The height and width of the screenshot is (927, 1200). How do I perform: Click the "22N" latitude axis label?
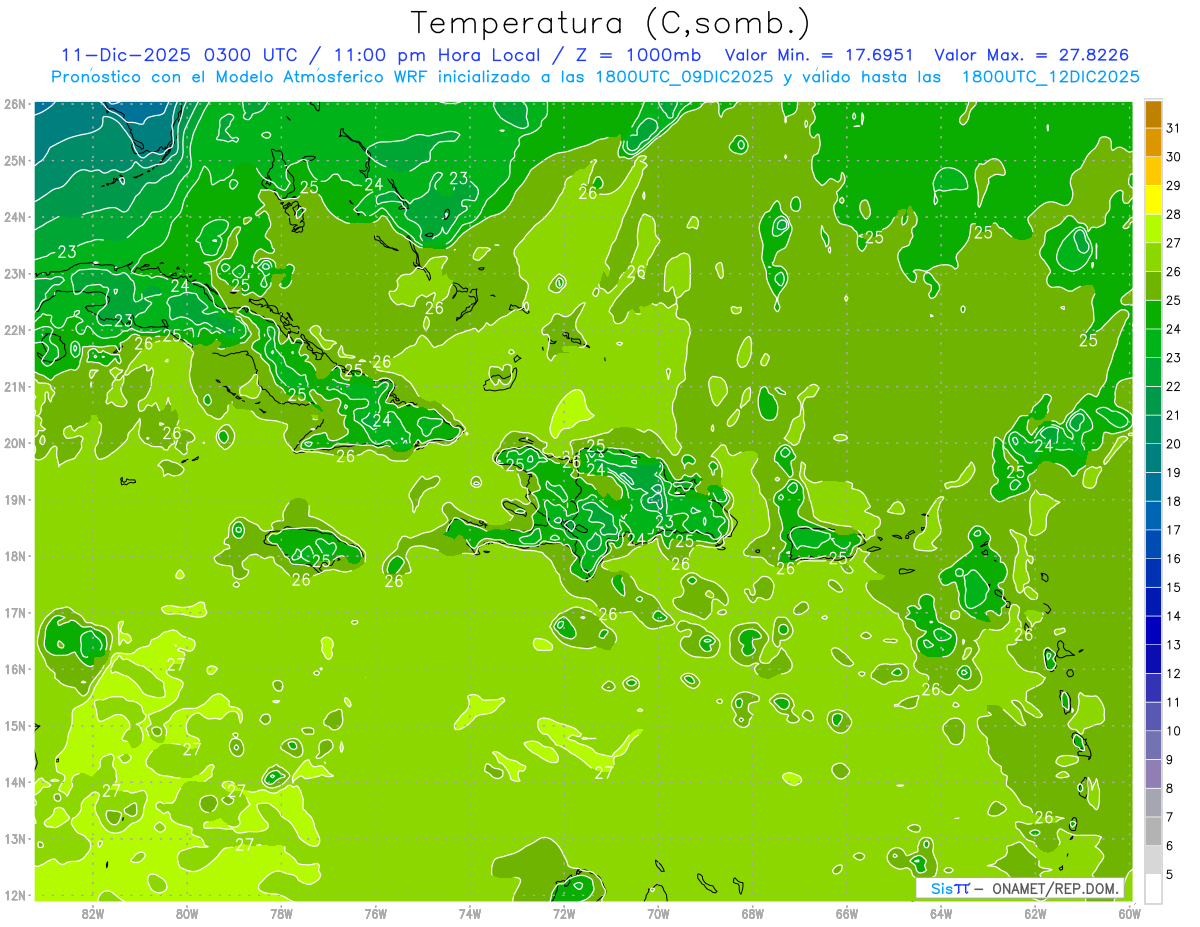(x=14, y=330)
